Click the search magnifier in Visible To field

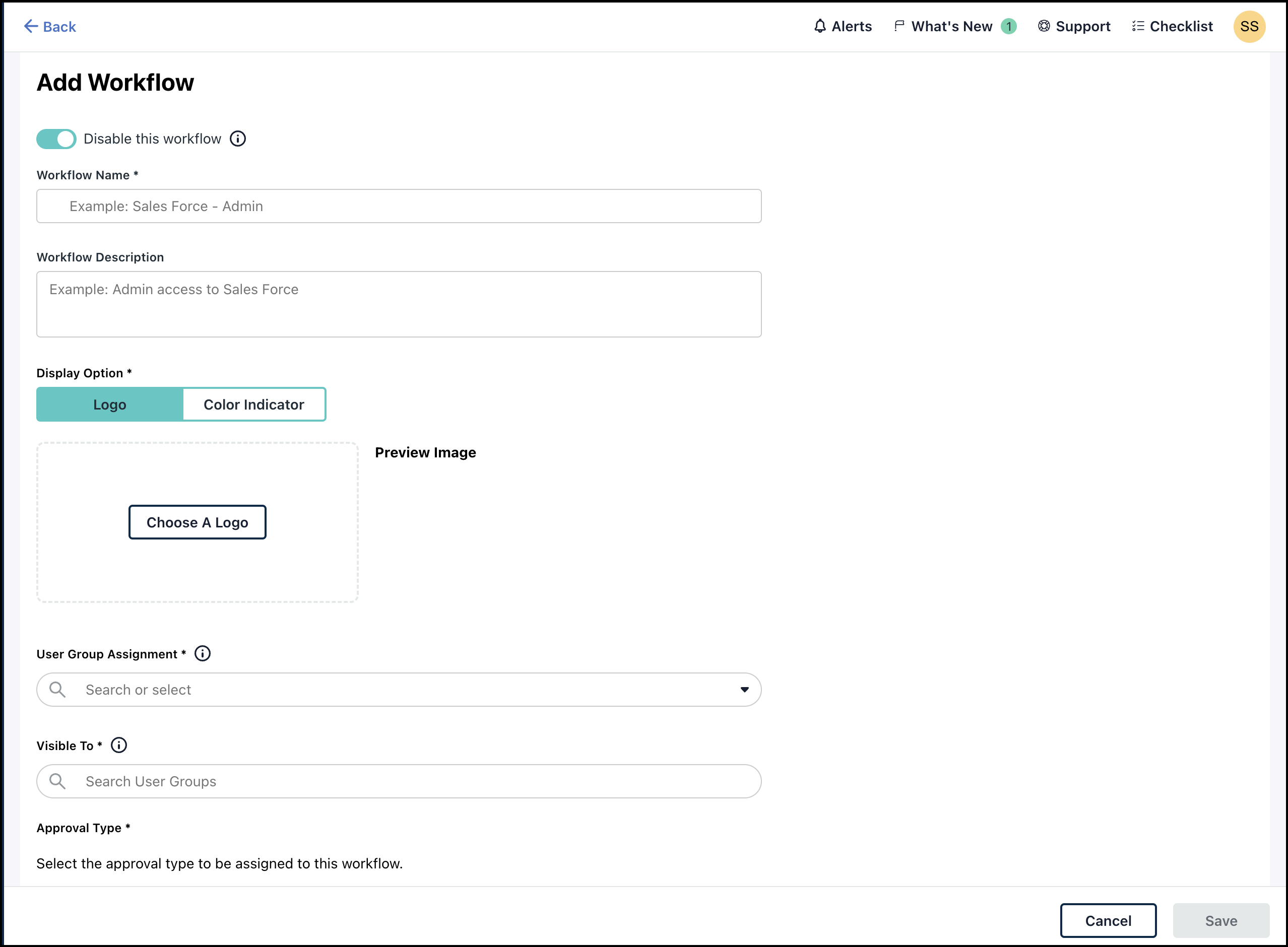click(x=57, y=781)
